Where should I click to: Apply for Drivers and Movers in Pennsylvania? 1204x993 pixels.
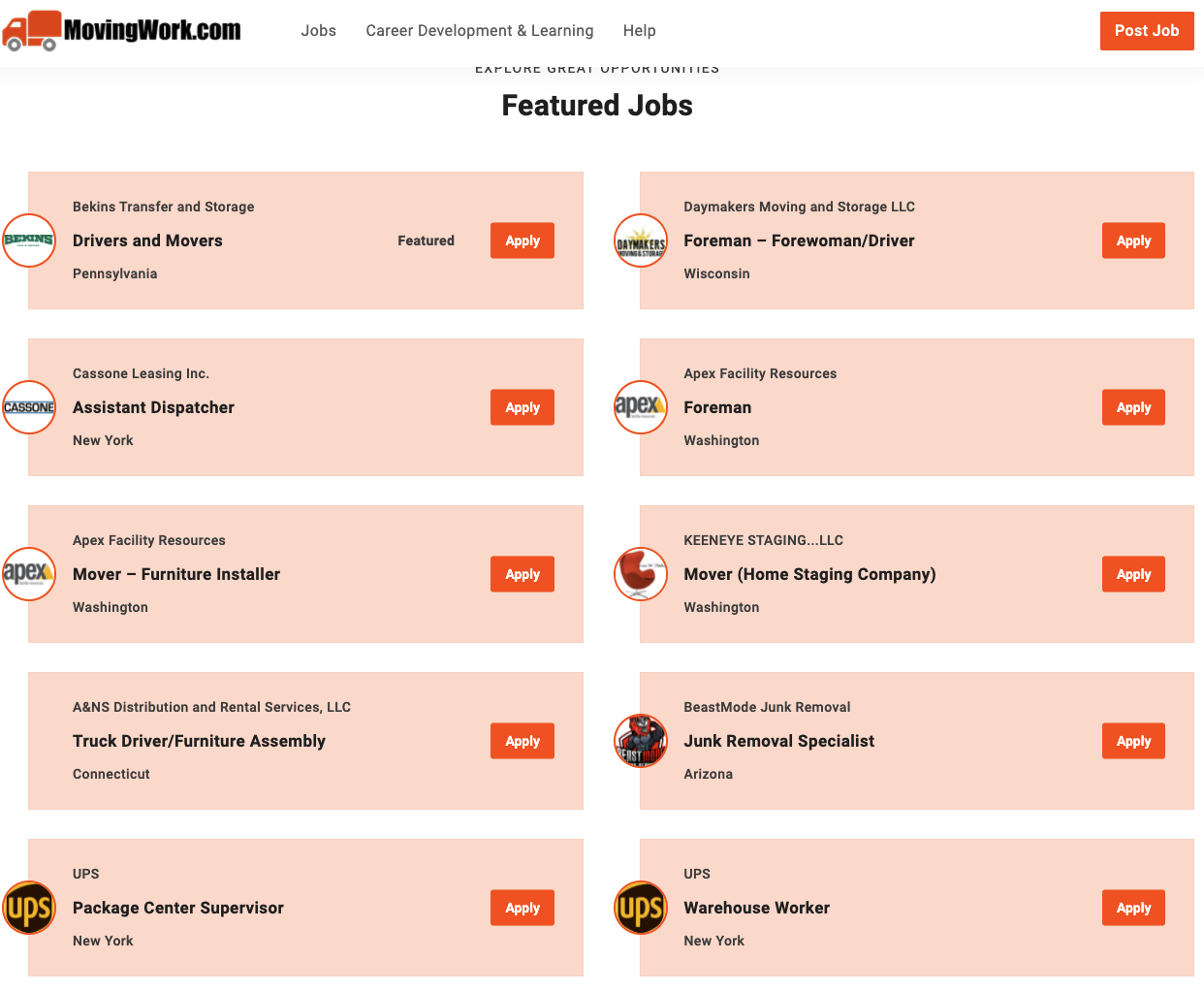pos(522,240)
